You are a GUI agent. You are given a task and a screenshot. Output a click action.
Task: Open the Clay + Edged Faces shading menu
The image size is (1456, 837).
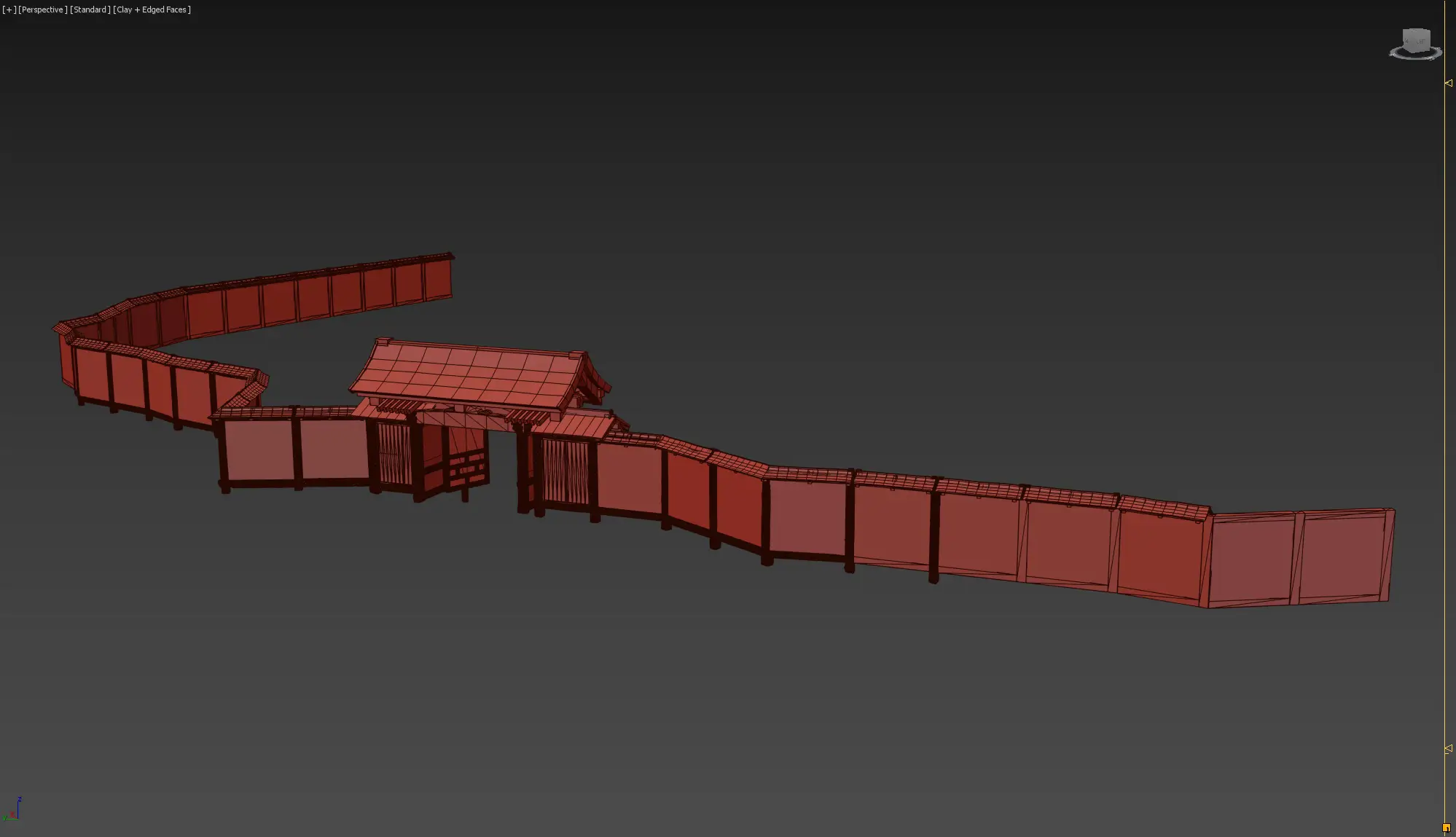(x=151, y=9)
